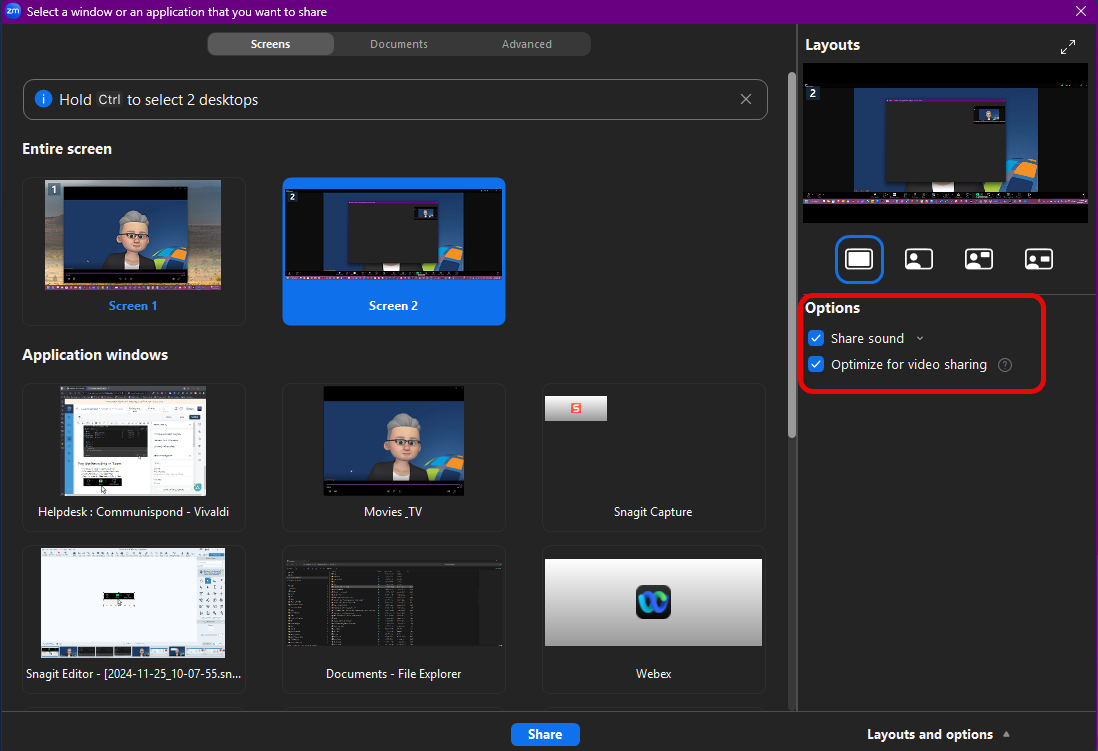Select the Snagit Editor window
Viewport: 1098px width, 751px height.
pos(133,619)
